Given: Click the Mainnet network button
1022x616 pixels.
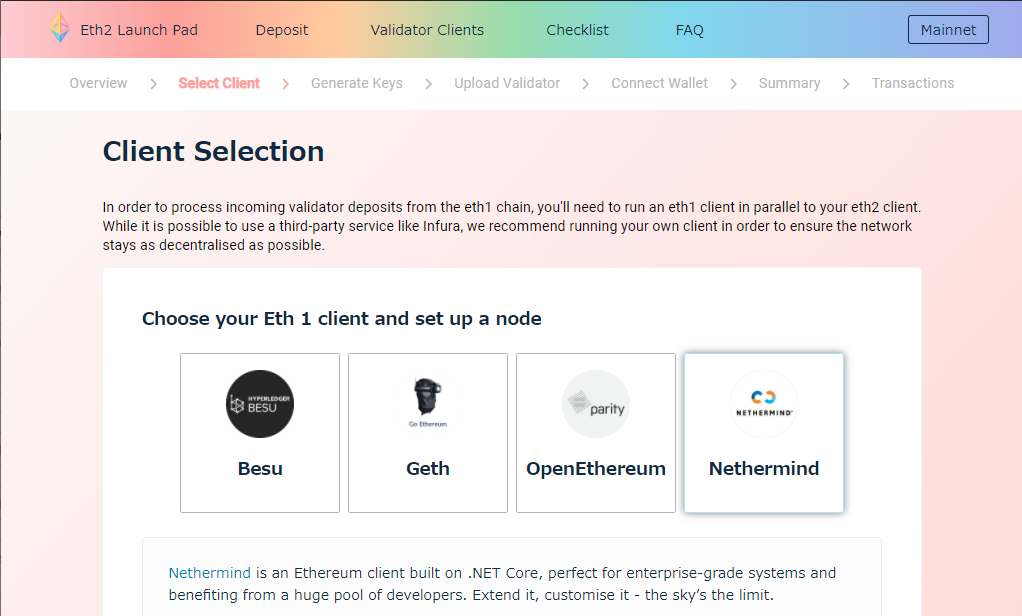Looking at the screenshot, I should click(948, 30).
